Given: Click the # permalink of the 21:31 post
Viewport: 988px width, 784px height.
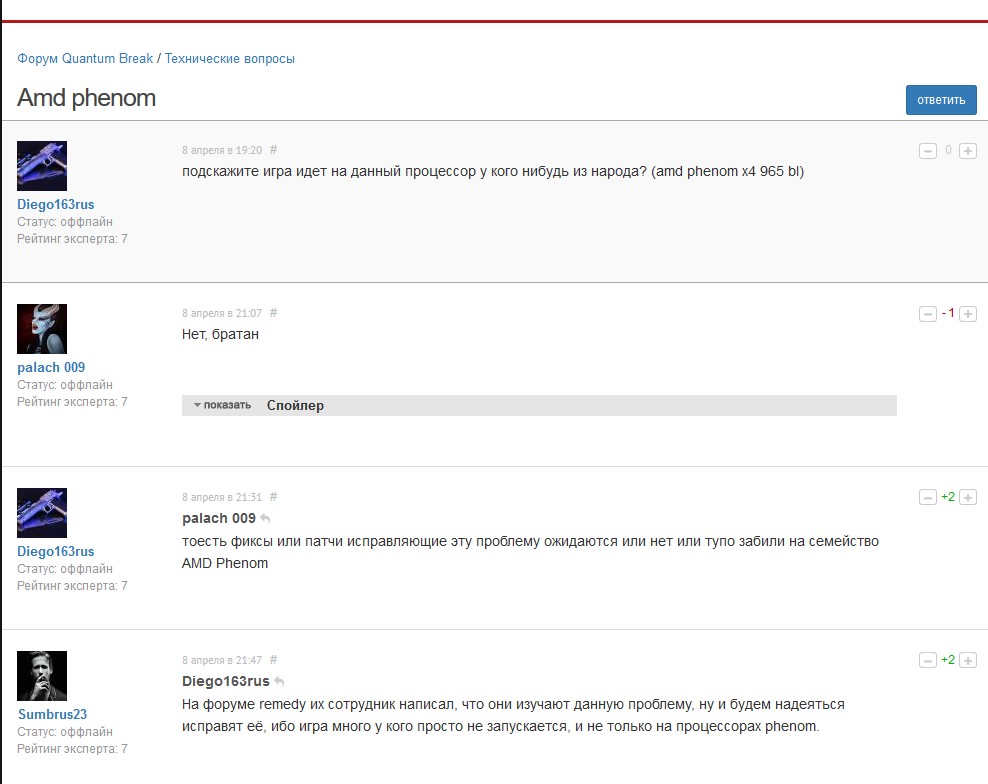Looking at the screenshot, I should 273,497.
